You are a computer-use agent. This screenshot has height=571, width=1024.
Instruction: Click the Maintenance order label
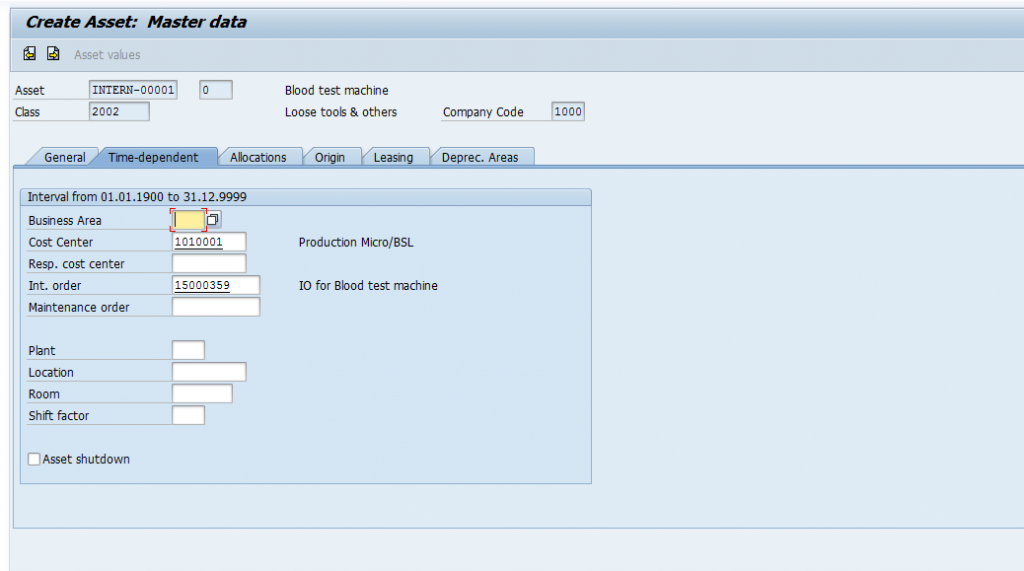[x=79, y=307]
